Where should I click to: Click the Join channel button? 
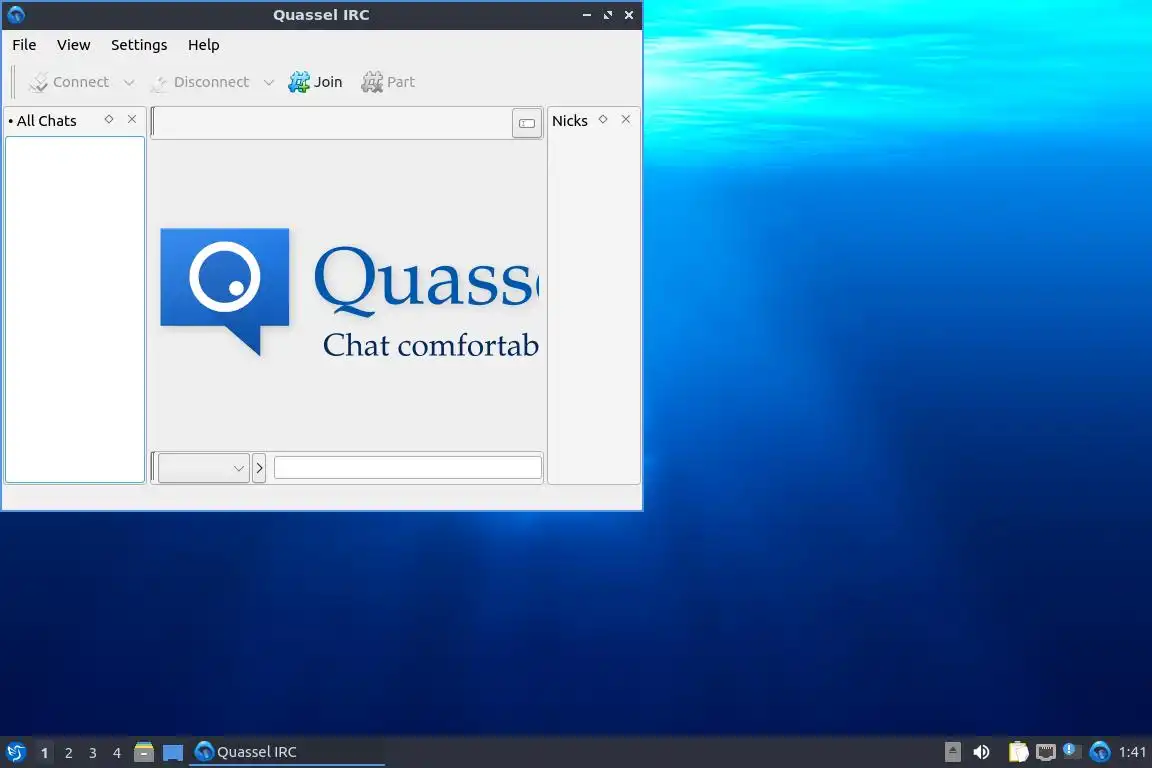315,82
